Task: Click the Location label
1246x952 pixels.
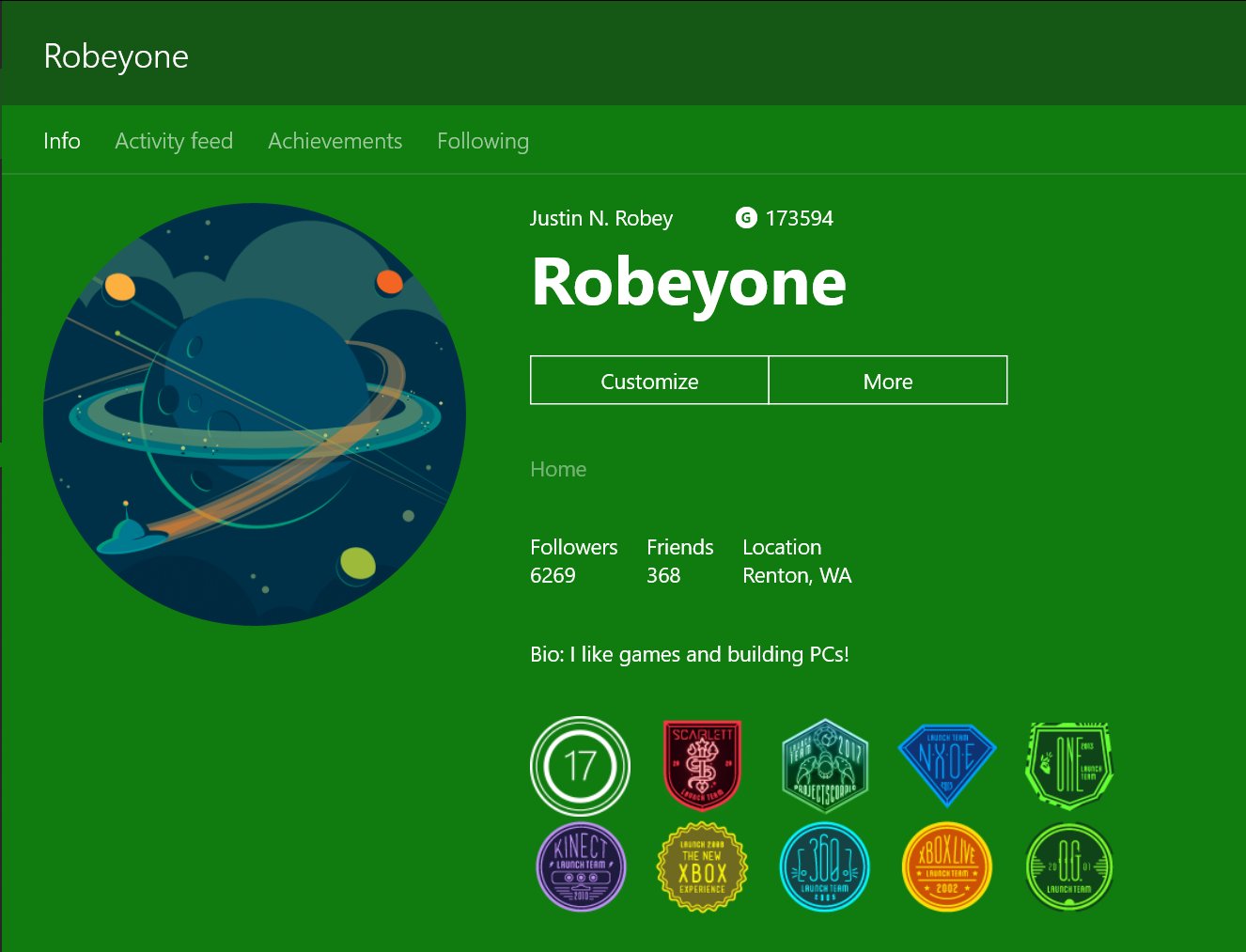Action: [782, 547]
